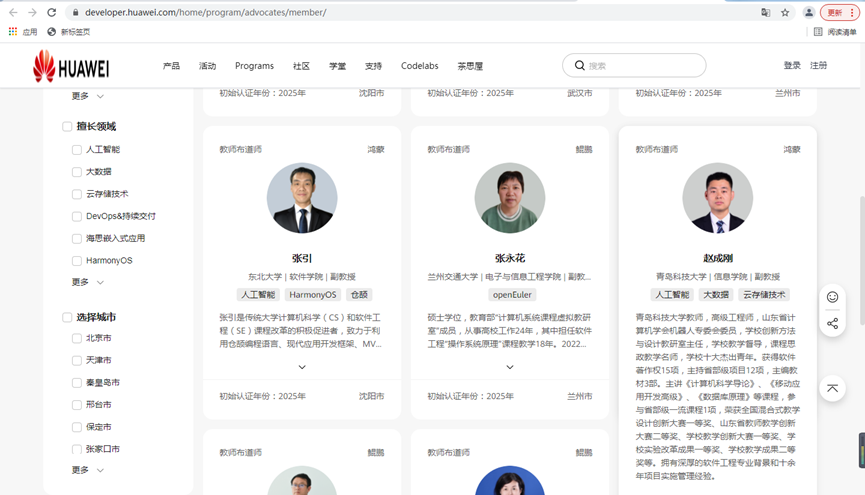Open the Codelabs menu
Screen dimensions: 865x495
click(420, 66)
